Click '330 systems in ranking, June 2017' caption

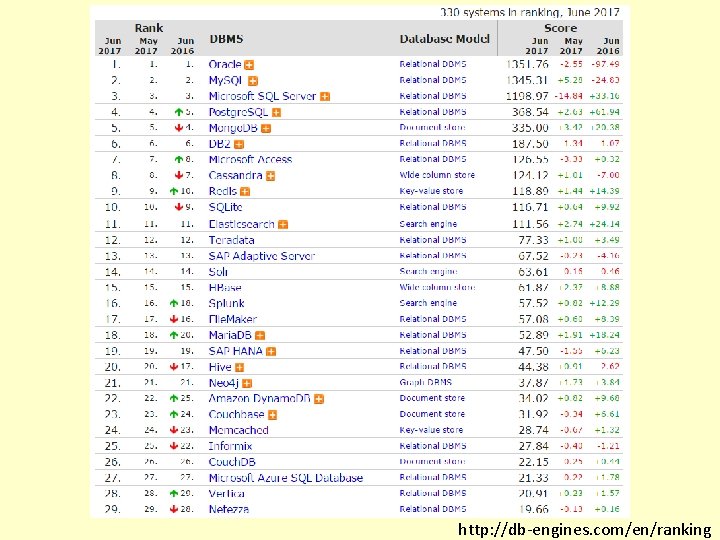click(x=529, y=12)
